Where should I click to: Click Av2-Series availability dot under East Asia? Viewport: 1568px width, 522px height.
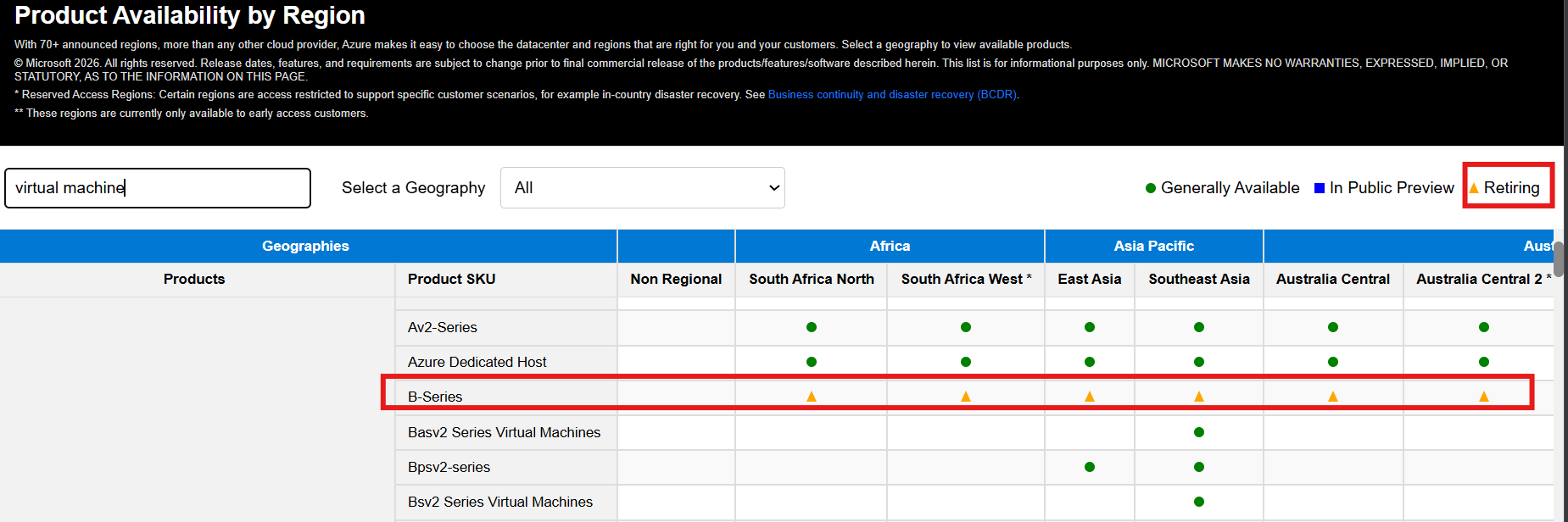[1090, 327]
